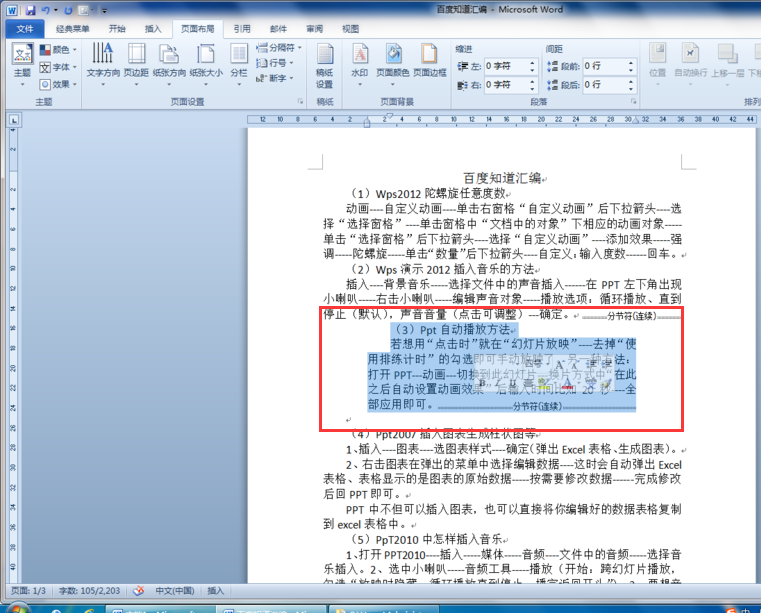Switch to the 引用 References tab
Image resolution: width=761 pixels, height=613 pixels.
(x=242, y=29)
